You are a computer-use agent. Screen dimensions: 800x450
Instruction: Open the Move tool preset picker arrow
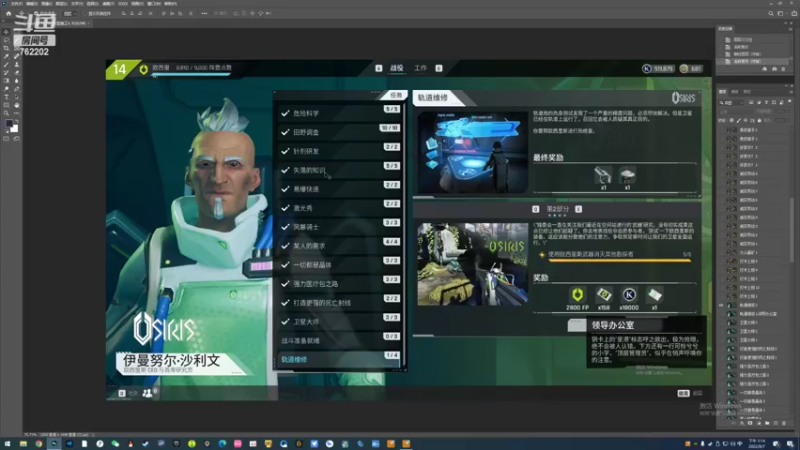click(28, 14)
